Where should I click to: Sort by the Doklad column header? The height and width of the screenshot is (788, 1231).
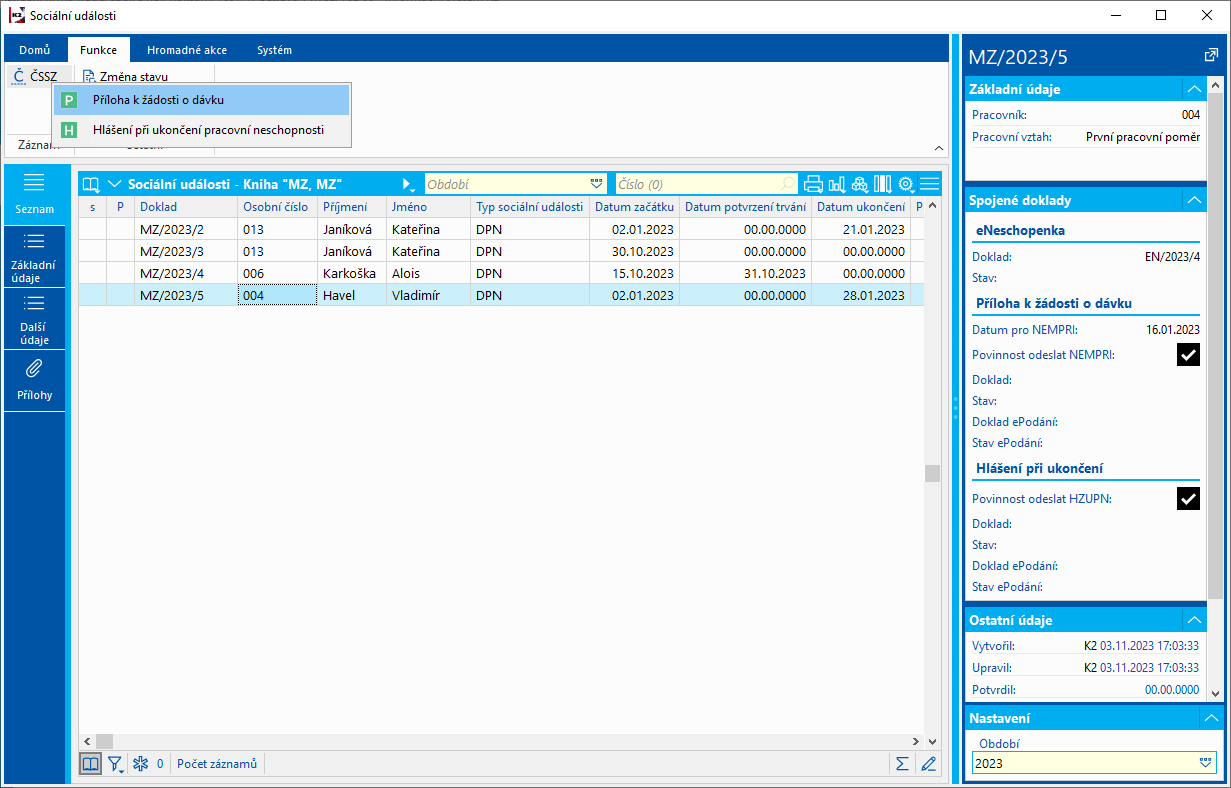(185, 207)
